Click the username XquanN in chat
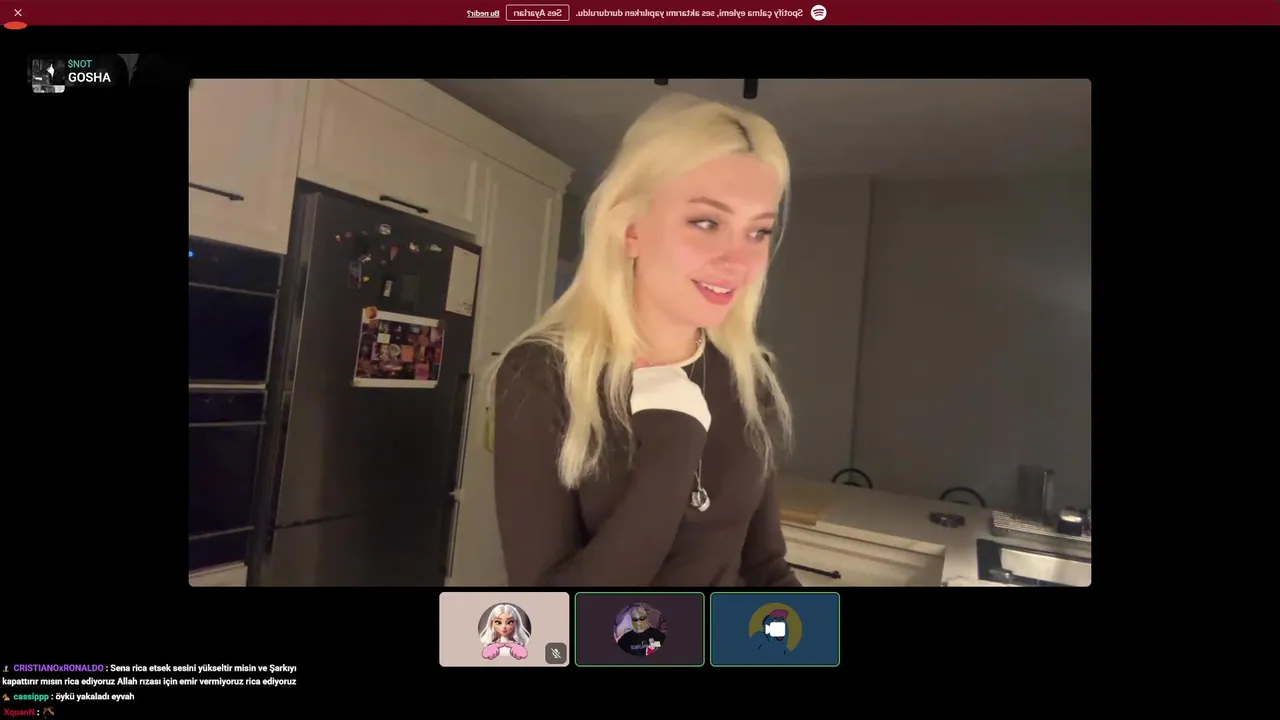This screenshot has height=720, width=1280. click(x=19, y=712)
